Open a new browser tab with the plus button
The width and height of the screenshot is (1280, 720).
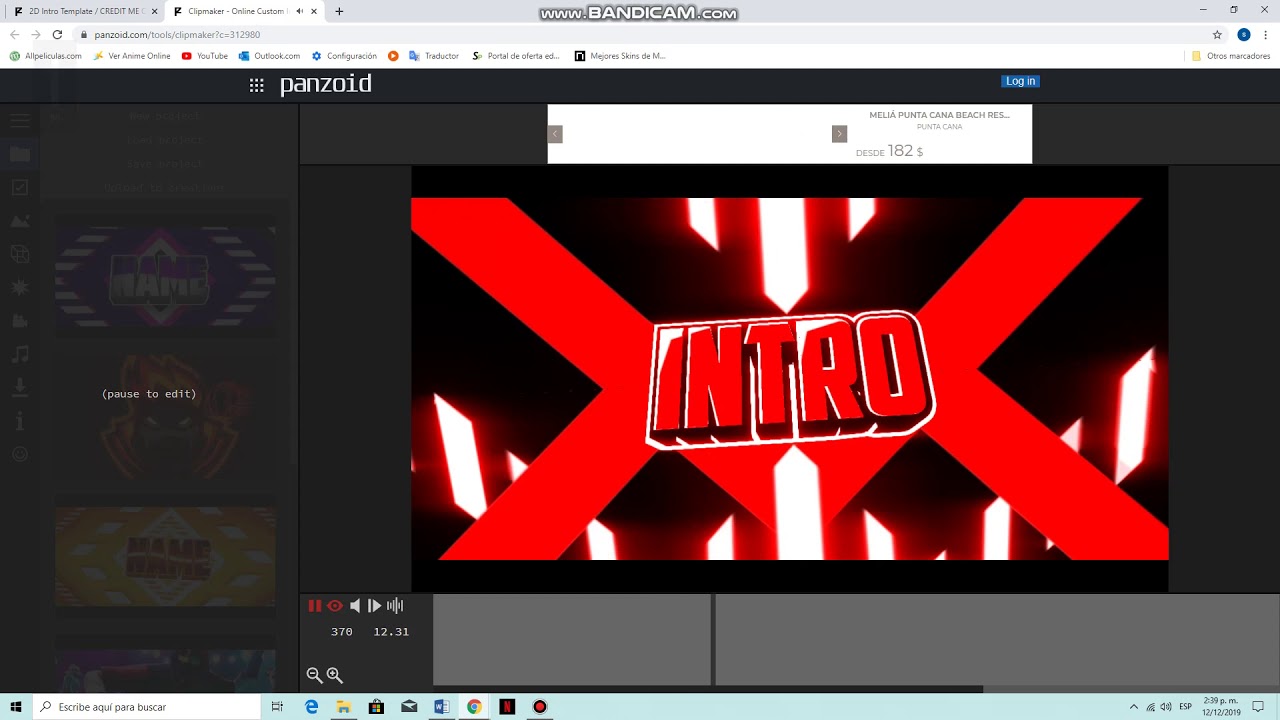tap(339, 11)
